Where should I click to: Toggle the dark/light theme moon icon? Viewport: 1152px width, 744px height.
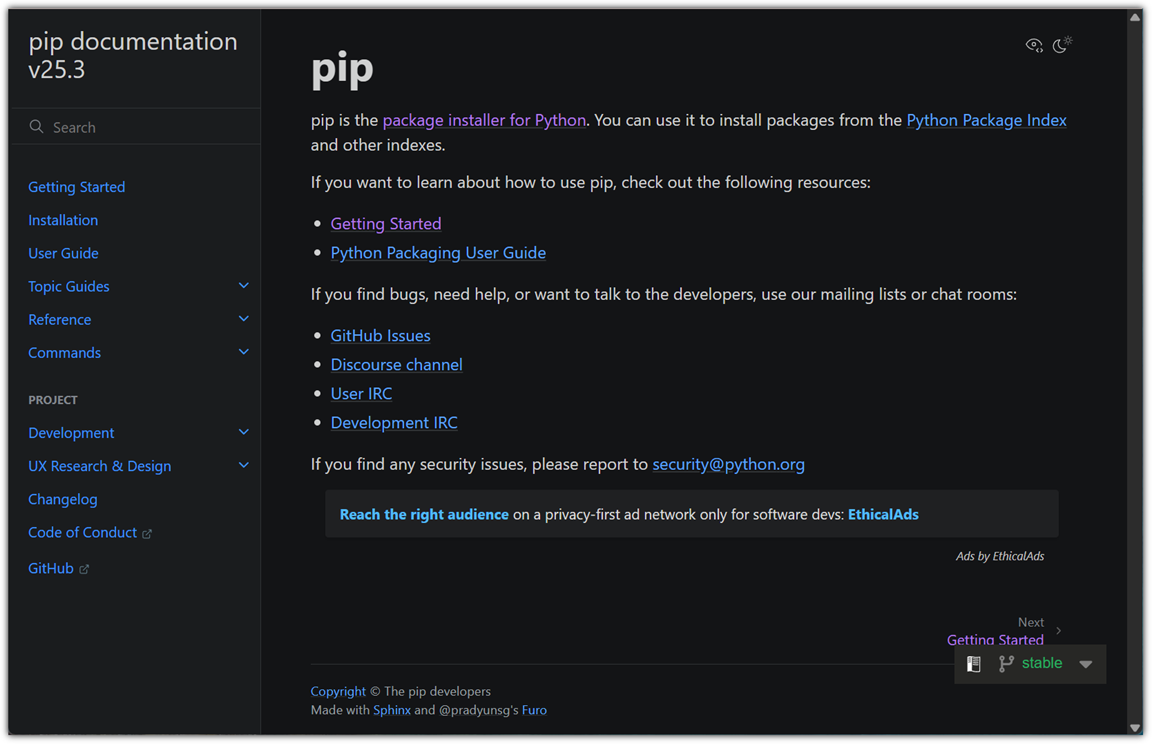[x=1062, y=45]
